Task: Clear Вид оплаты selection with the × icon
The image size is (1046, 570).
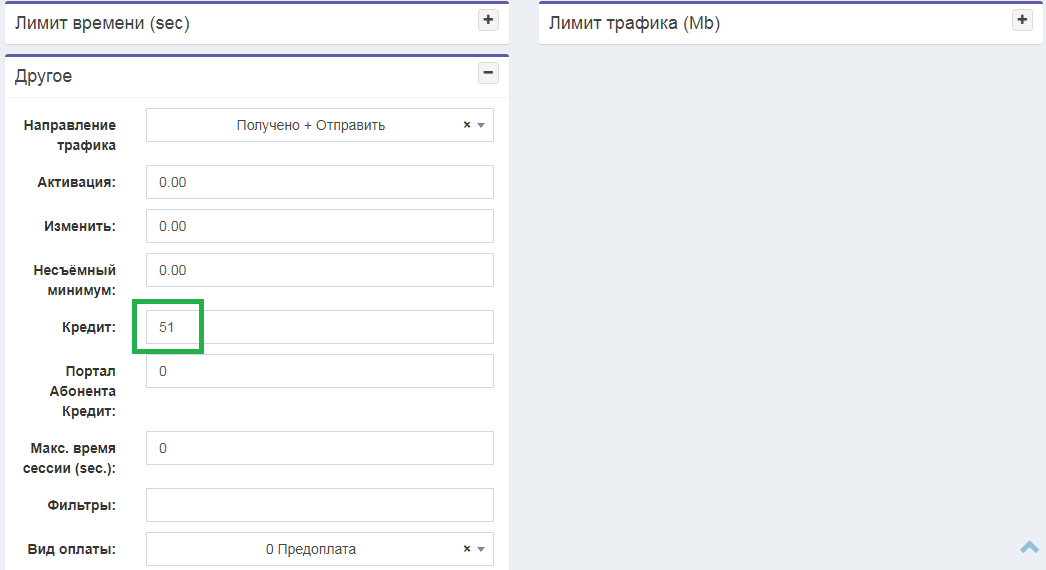Action: (x=467, y=549)
